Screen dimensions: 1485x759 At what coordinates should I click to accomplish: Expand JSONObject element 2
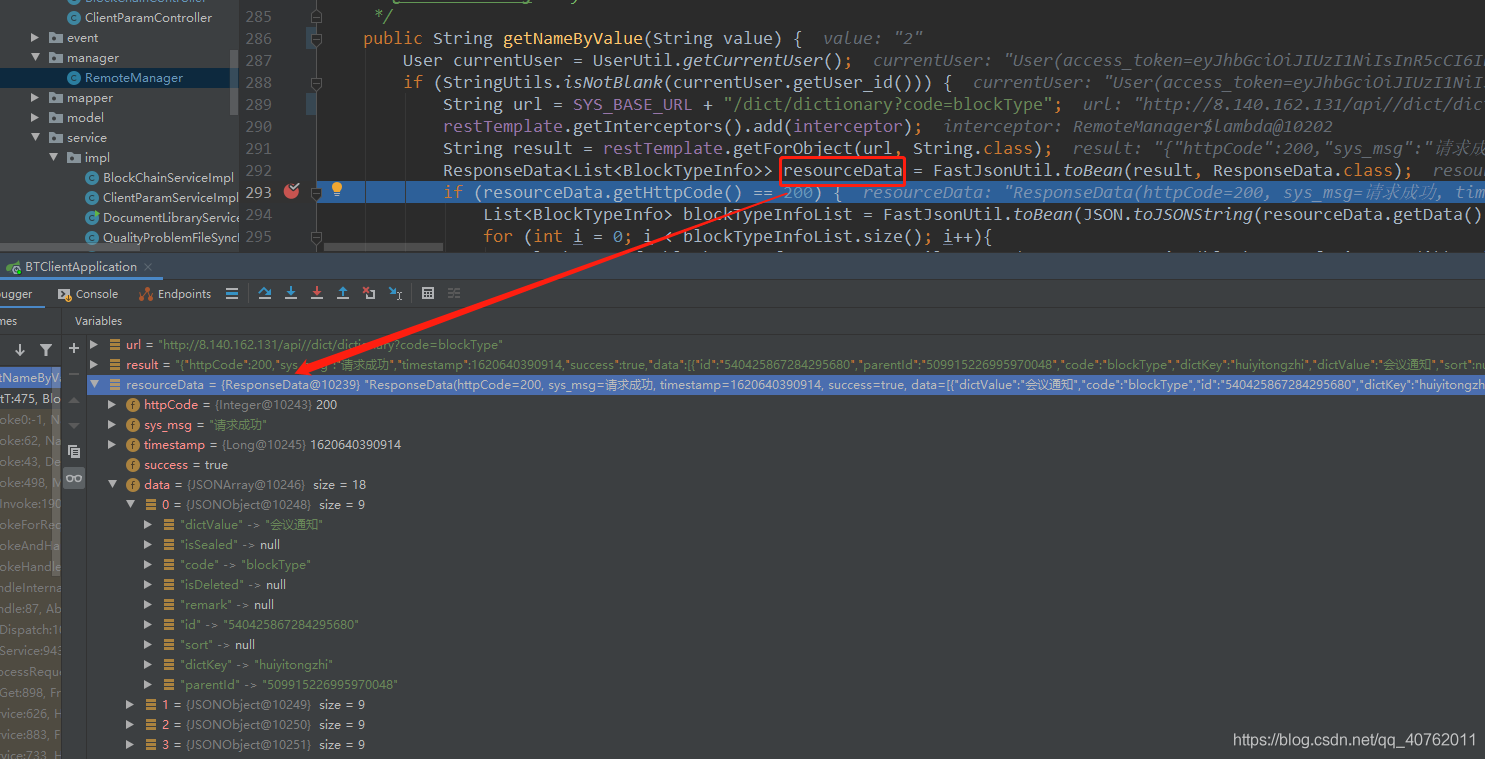click(x=131, y=725)
